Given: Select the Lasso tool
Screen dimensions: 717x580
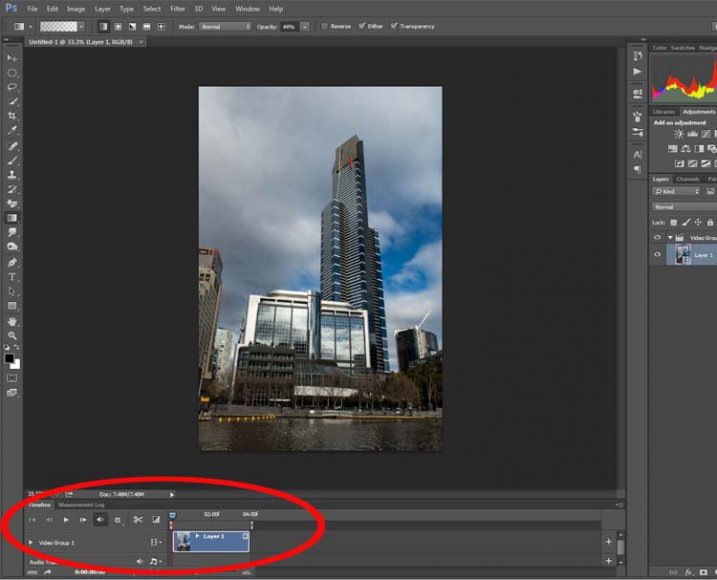Looking at the screenshot, I should point(12,87).
